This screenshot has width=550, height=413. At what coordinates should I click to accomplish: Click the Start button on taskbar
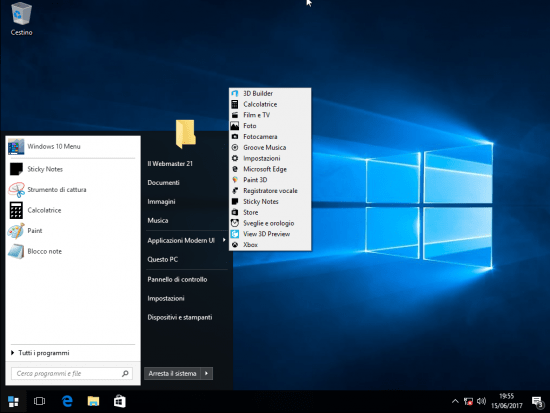(x=13, y=401)
